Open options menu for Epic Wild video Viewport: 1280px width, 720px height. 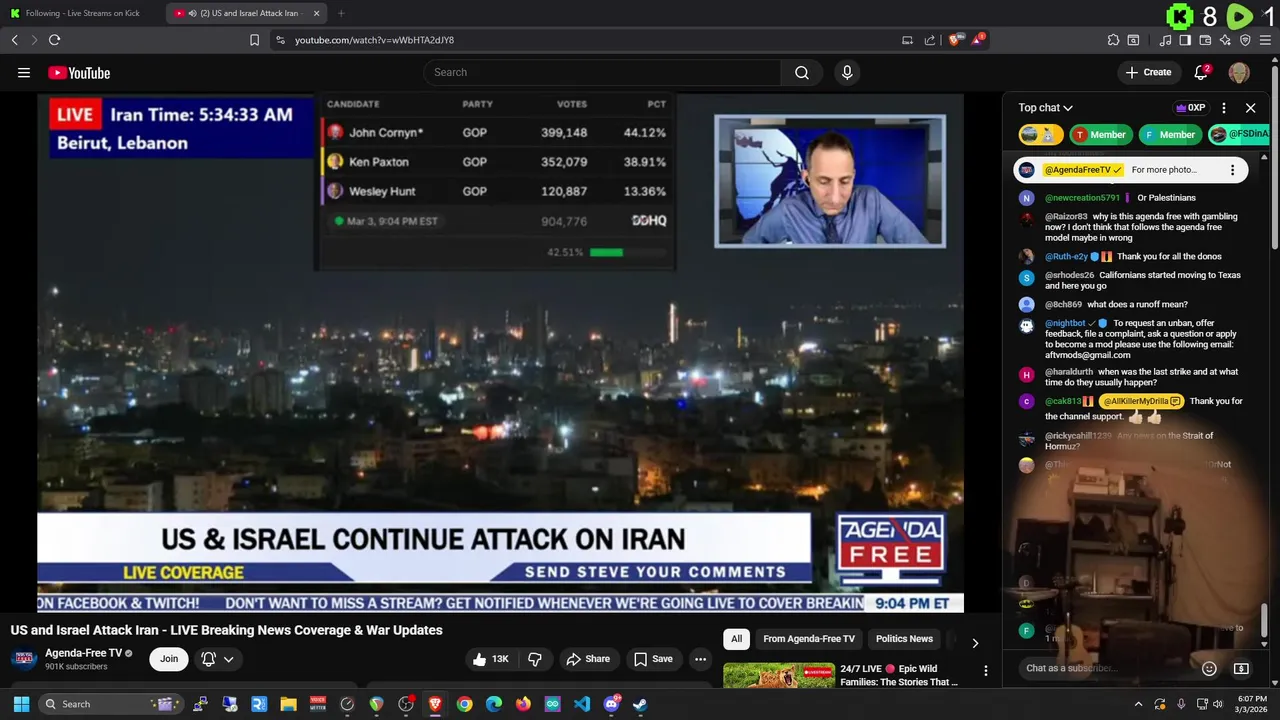(x=985, y=671)
